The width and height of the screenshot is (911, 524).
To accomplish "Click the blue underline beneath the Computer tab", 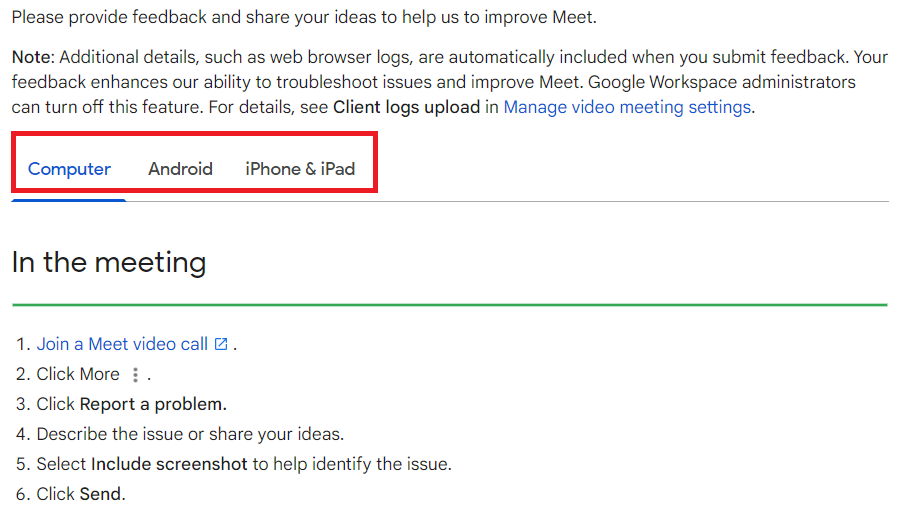I will click(69, 200).
